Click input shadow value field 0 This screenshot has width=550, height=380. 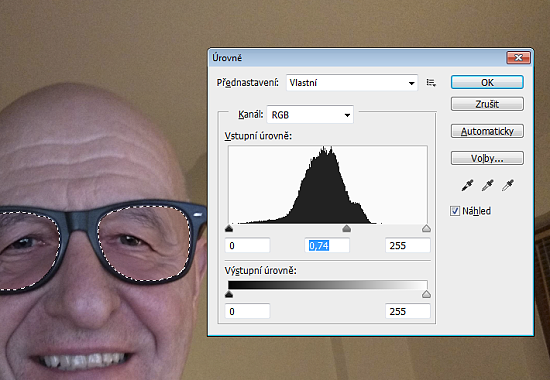click(x=248, y=246)
